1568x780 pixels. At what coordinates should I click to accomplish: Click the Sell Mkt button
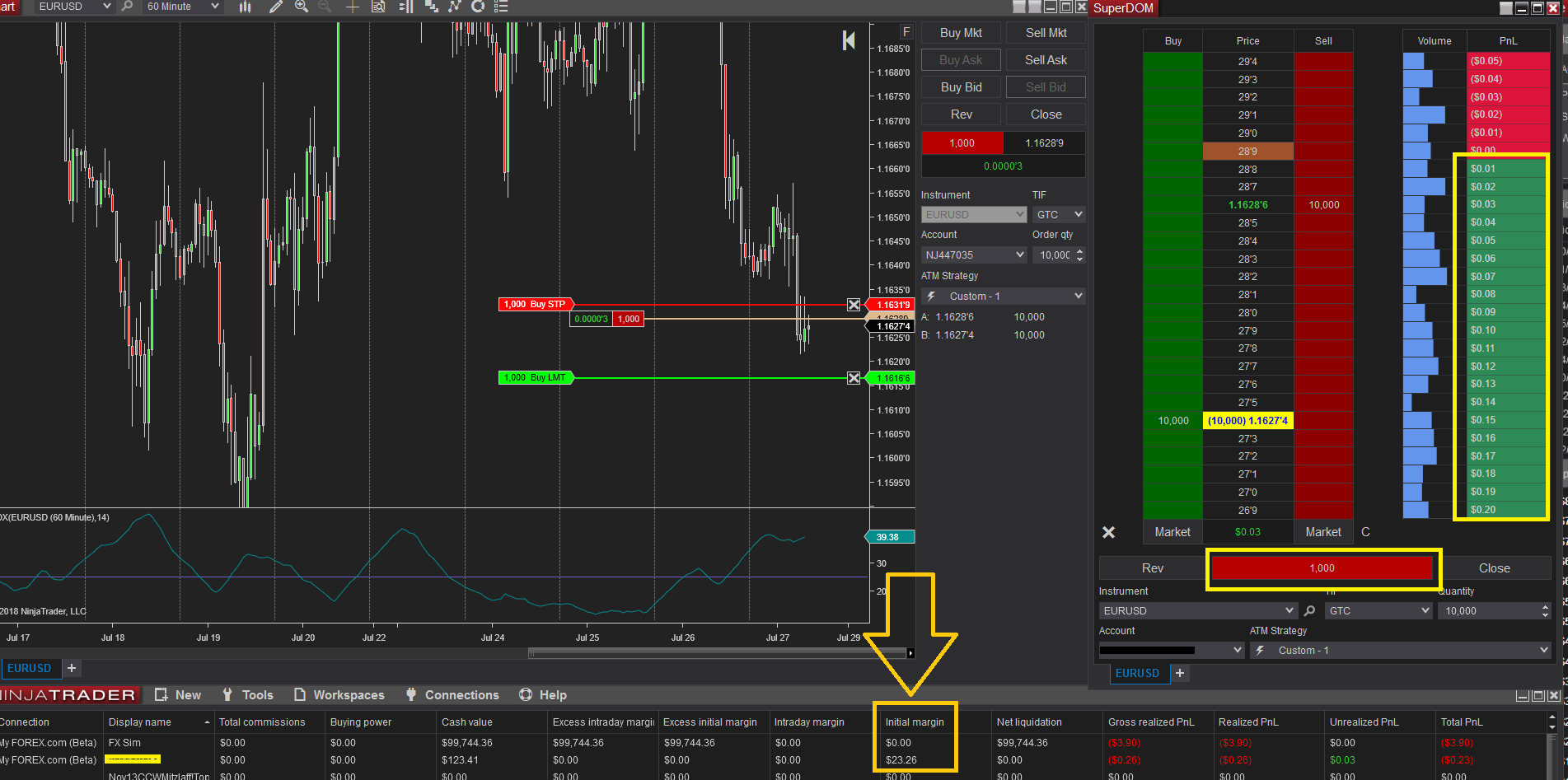coord(1046,33)
